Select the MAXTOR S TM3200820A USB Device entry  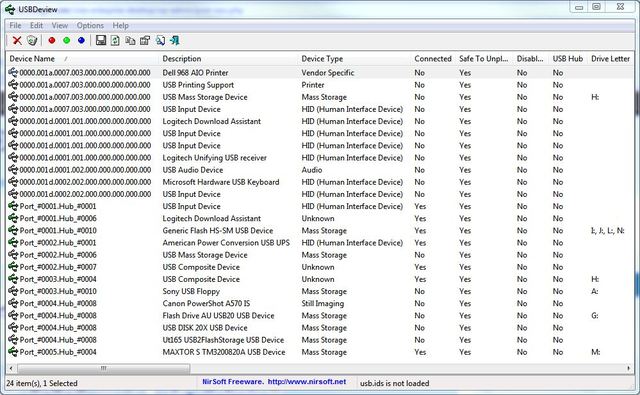click(224, 352)
